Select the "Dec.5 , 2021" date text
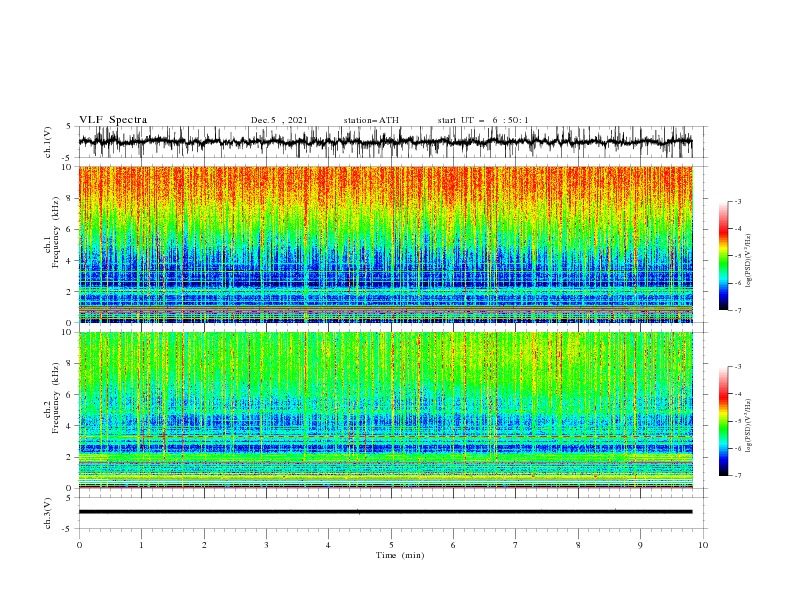 pyautogui.click(x=279, y=120)
